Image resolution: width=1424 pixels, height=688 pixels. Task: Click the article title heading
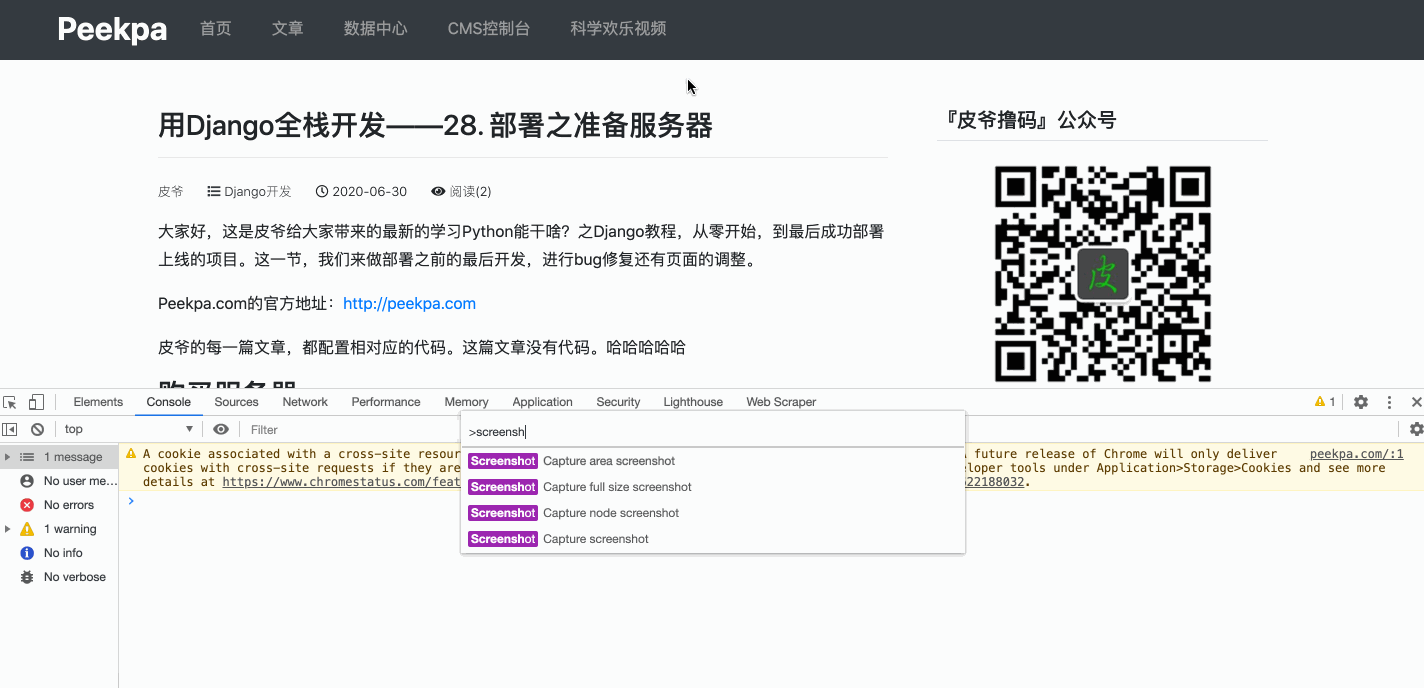click(435, 126)
